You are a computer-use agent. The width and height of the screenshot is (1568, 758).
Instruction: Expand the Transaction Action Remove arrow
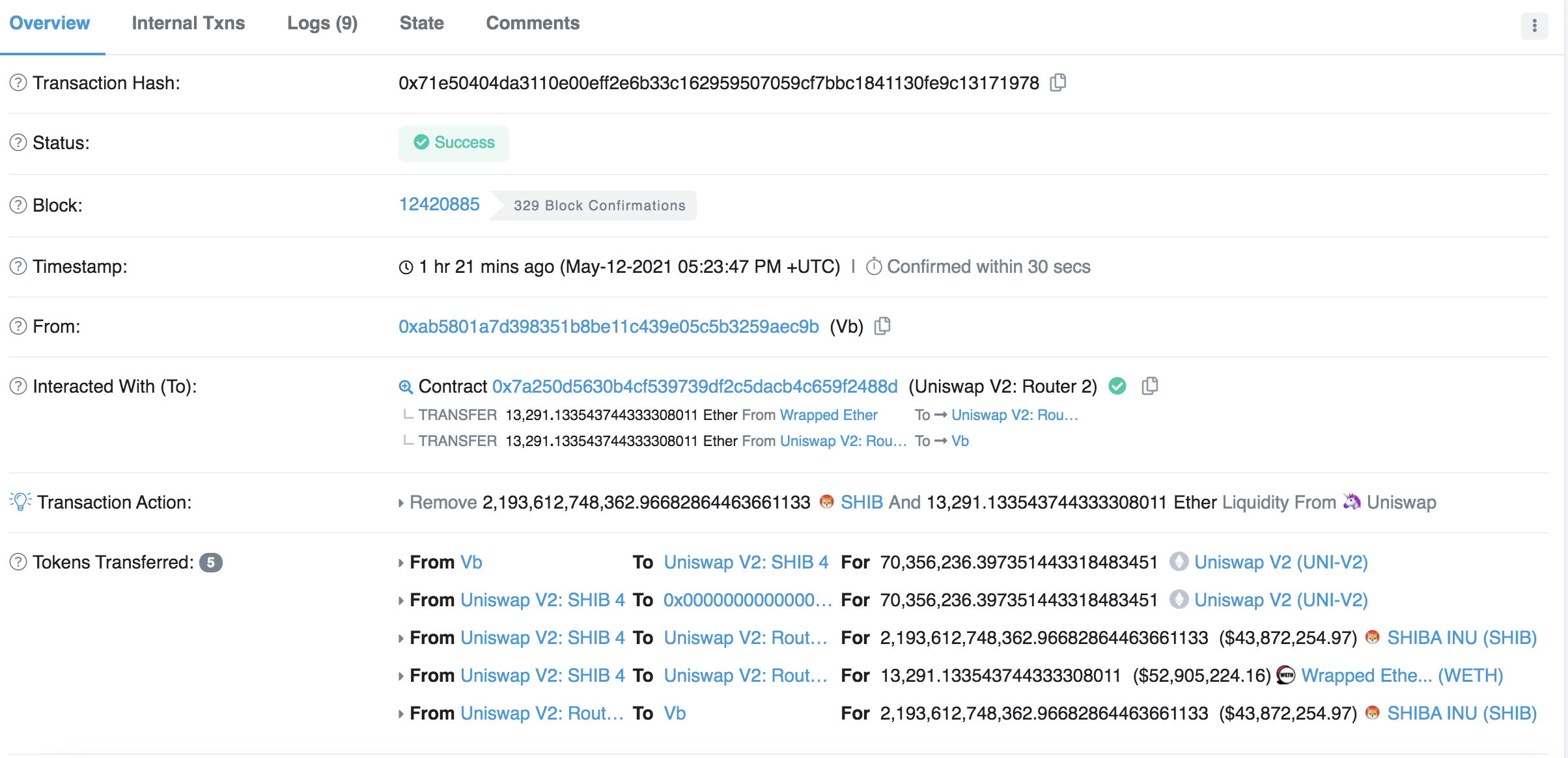[x=401, y=503]
